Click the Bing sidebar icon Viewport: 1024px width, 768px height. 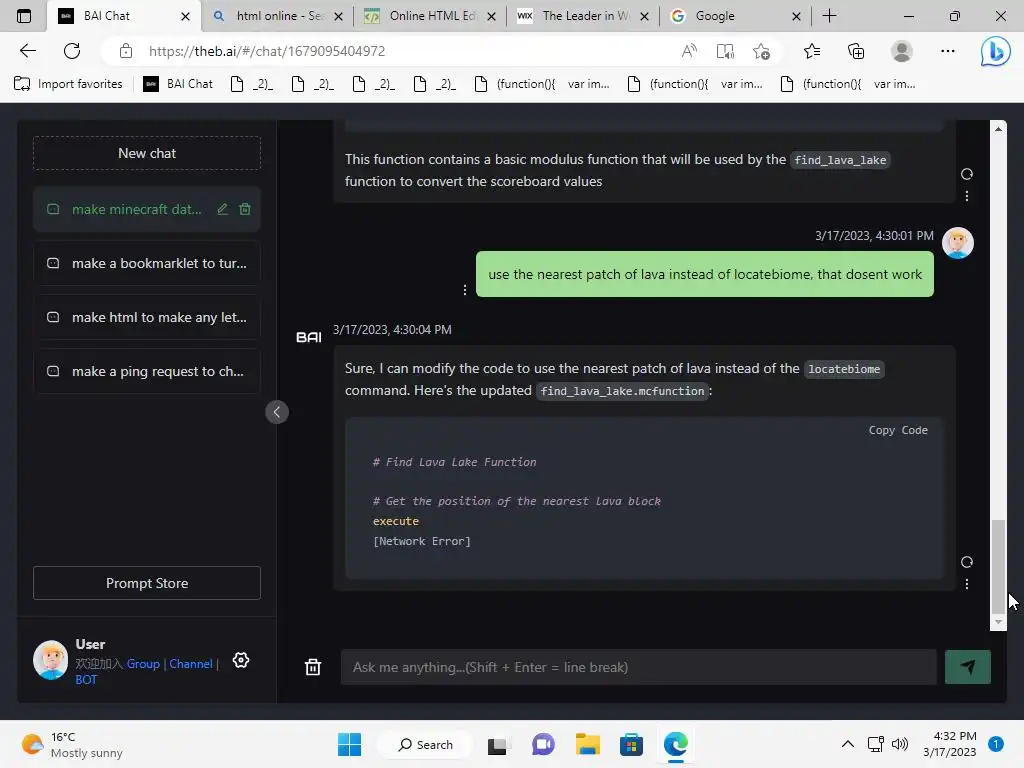[x=995, y=51]
